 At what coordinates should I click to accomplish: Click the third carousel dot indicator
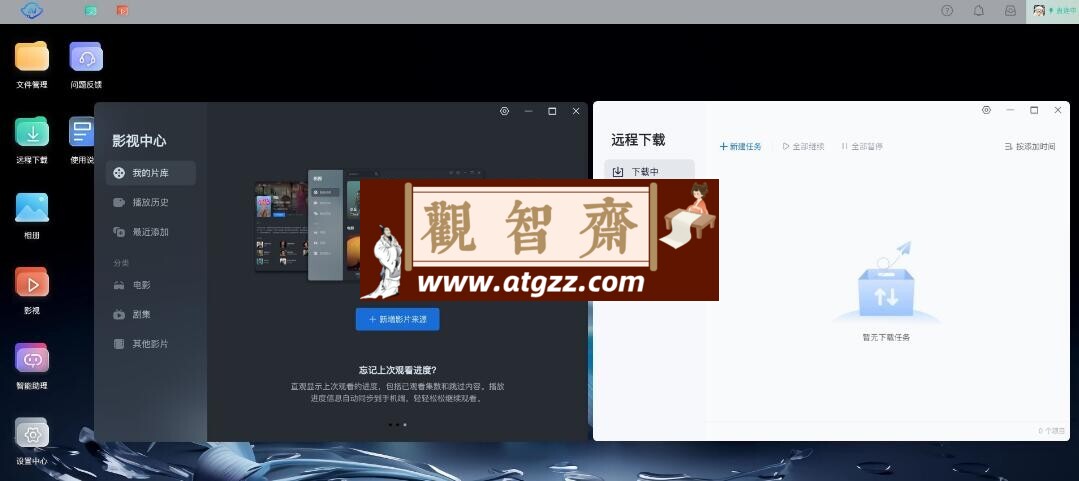tap(405, 425)
